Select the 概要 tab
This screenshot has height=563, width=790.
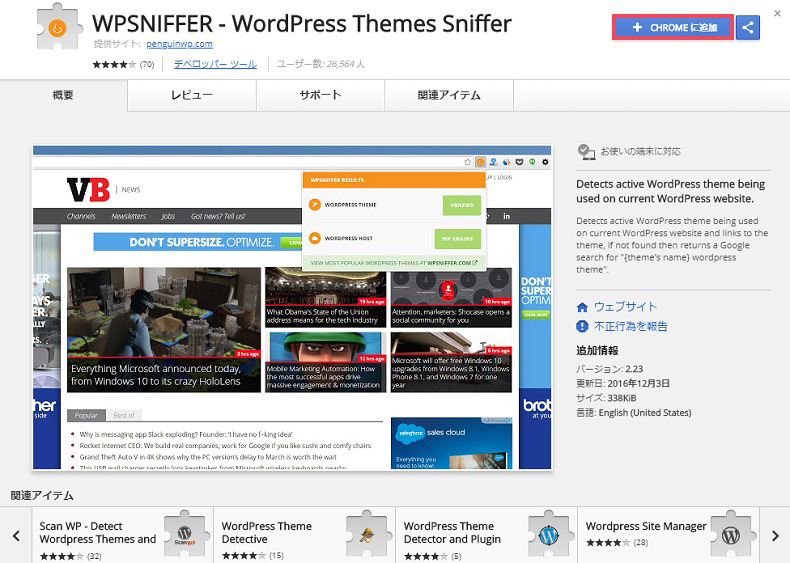63,95
